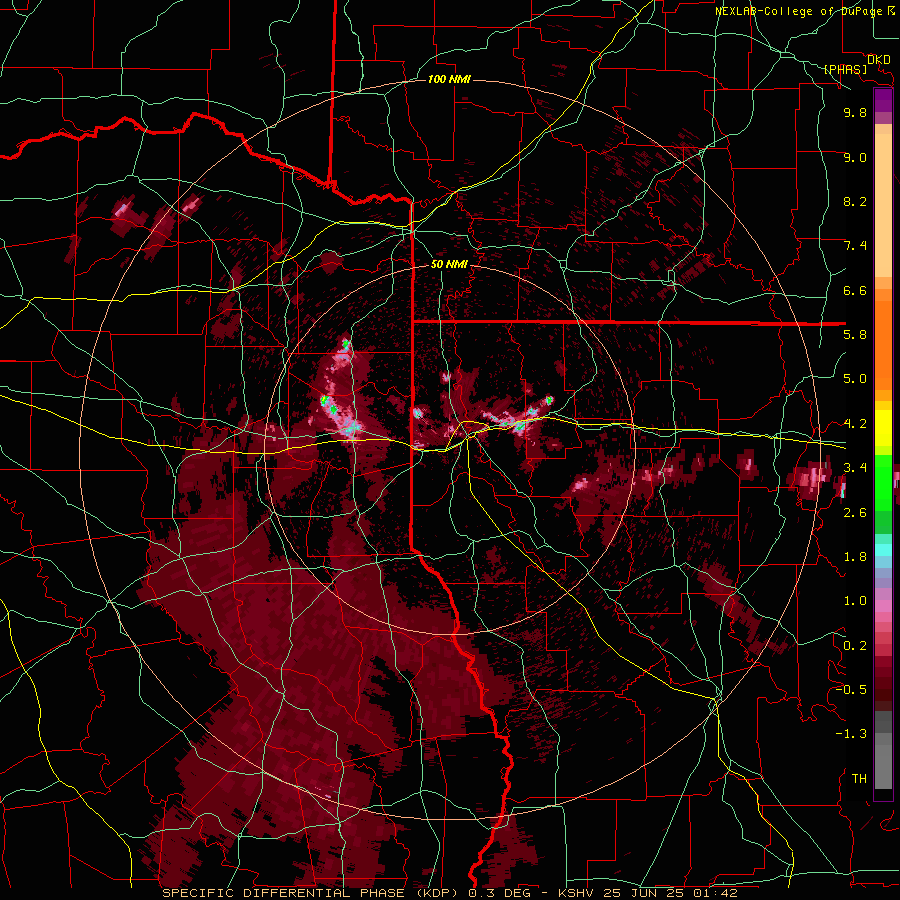Click the DKD label above the legend
900x900 pixels.
pos(878,59)
